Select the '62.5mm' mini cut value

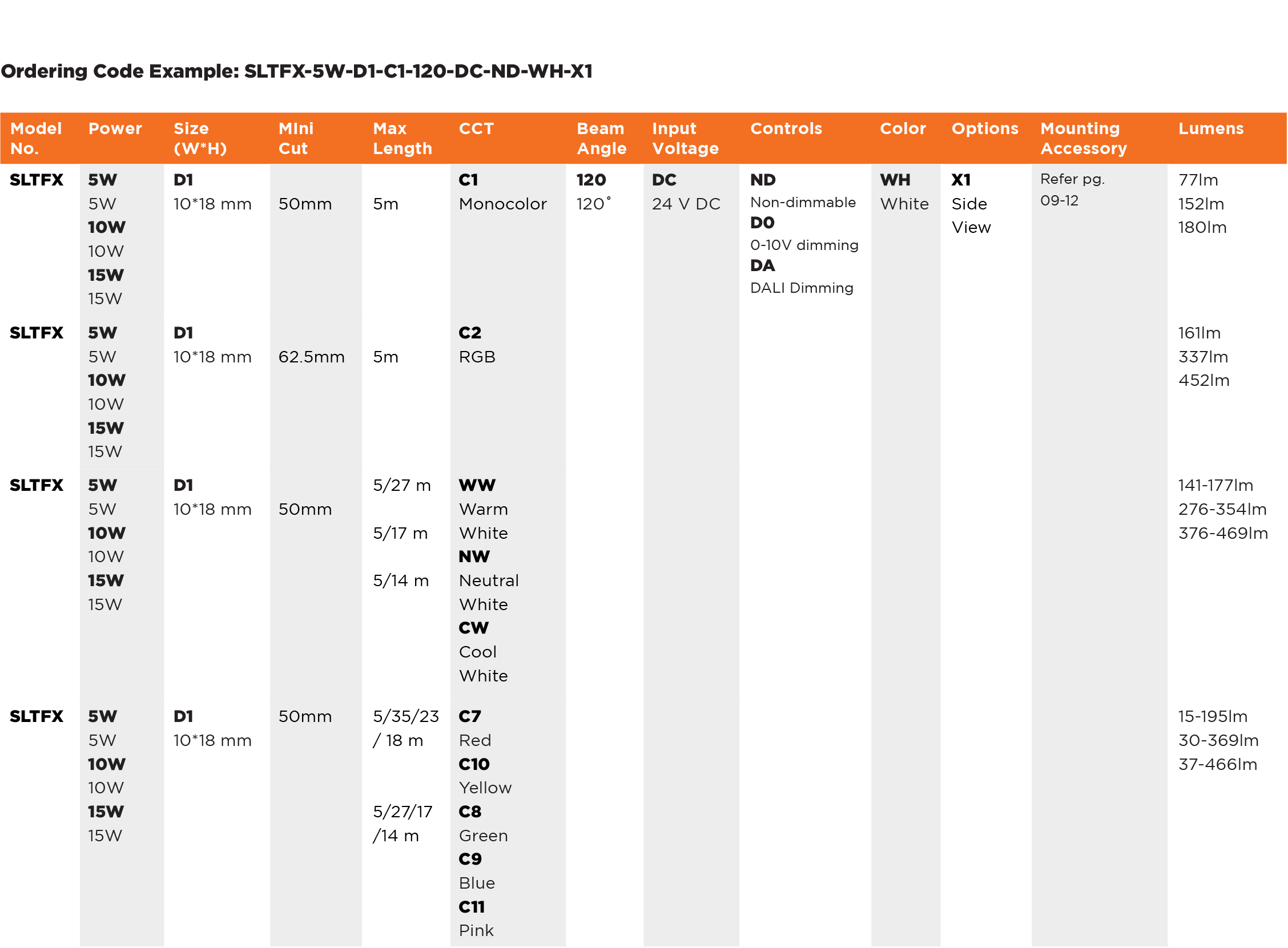311,357
